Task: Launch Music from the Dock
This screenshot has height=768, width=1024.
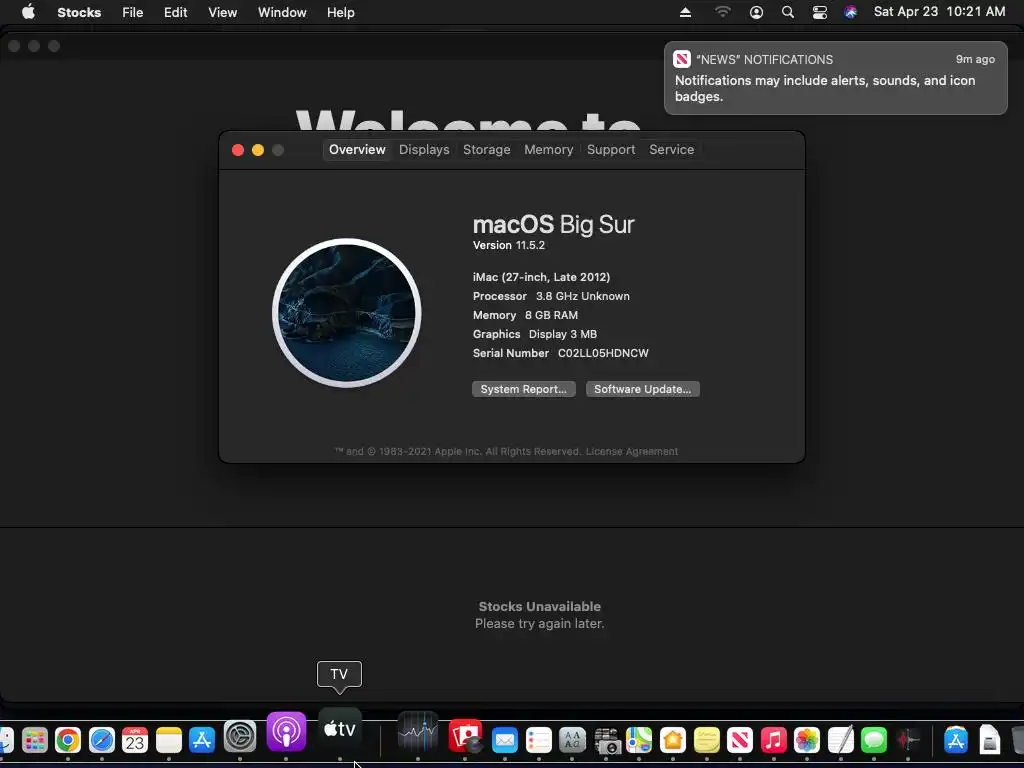Action: tap(774, 741)
